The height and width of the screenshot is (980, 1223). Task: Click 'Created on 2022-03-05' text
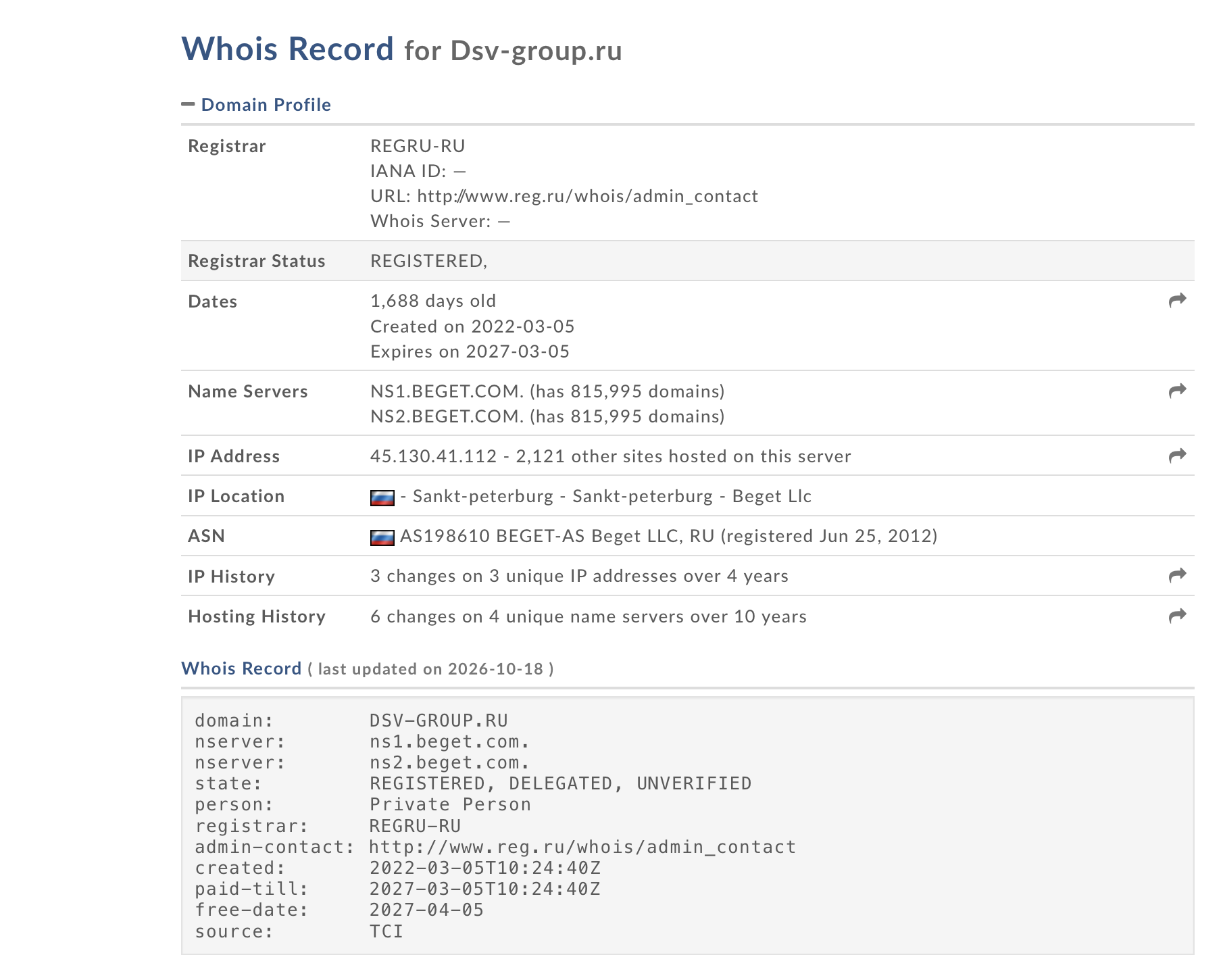[472, 326]
